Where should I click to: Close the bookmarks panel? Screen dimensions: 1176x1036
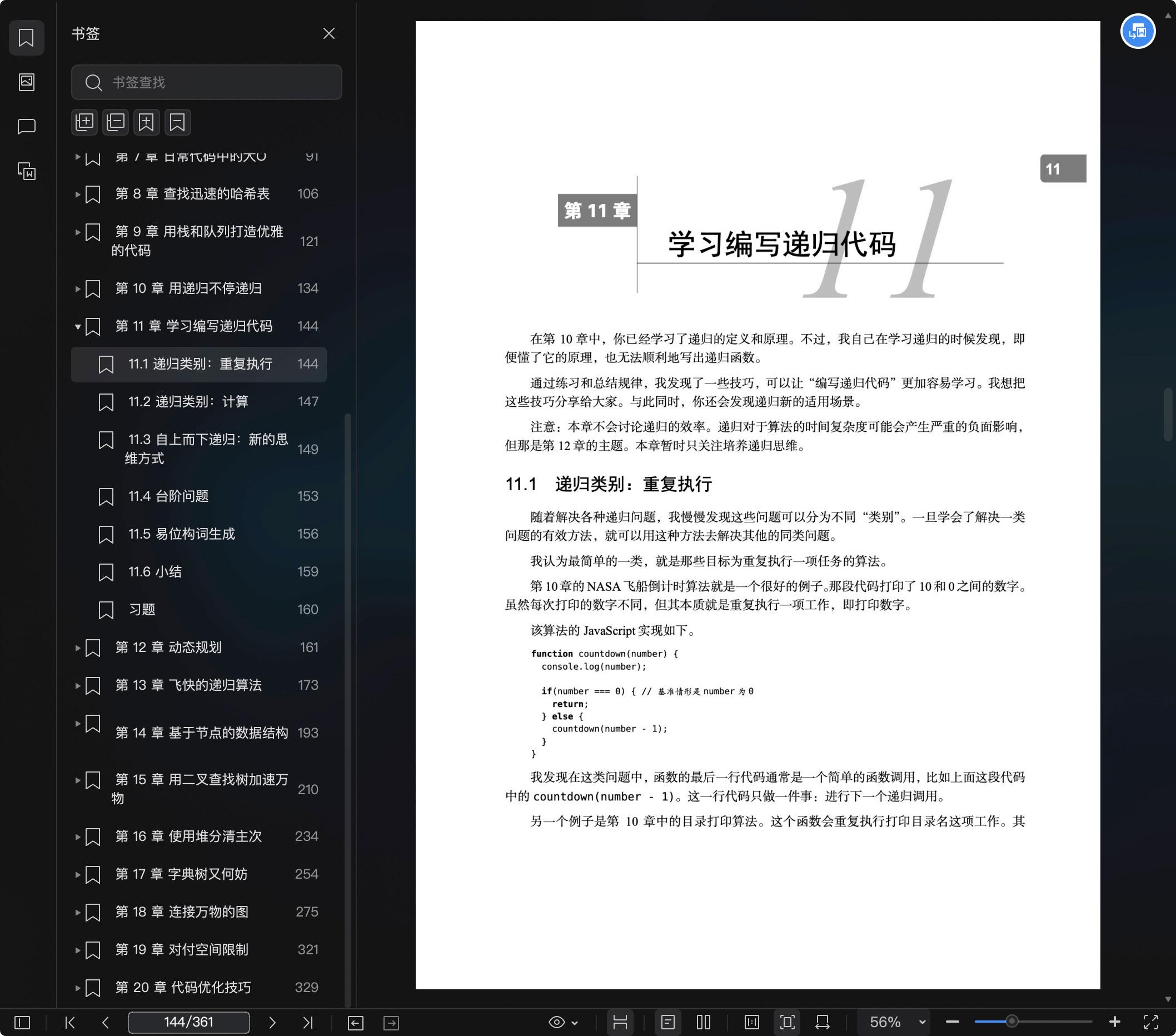tap(328, 33)
